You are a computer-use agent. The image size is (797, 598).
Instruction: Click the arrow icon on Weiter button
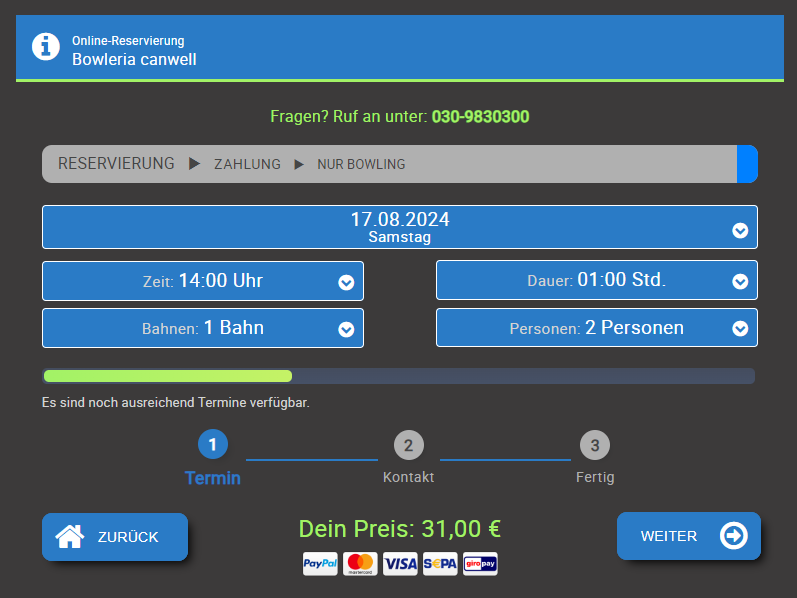point(734,536)
